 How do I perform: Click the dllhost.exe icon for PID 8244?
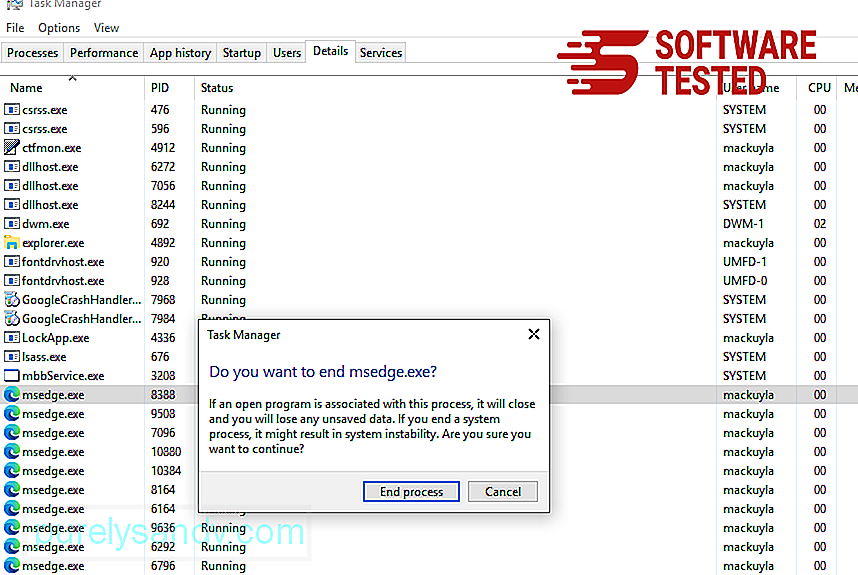(11, 205)
